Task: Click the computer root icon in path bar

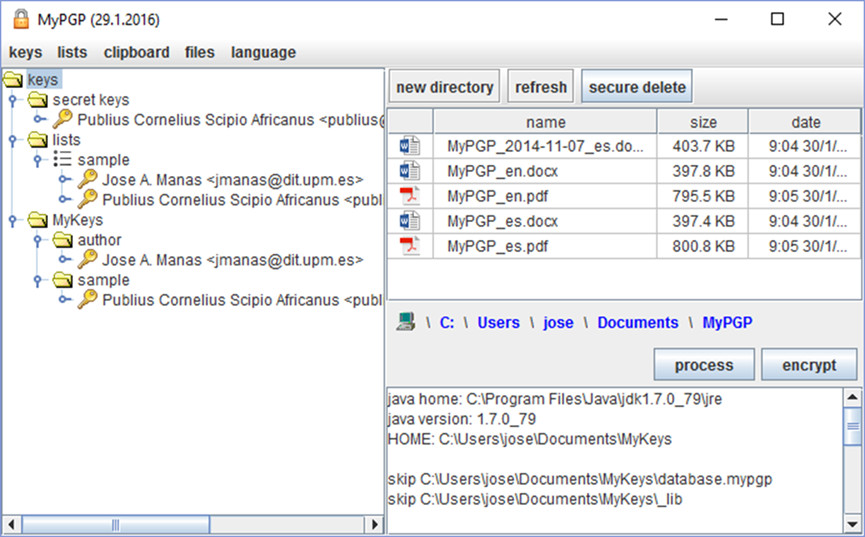Action: (406, 322)
